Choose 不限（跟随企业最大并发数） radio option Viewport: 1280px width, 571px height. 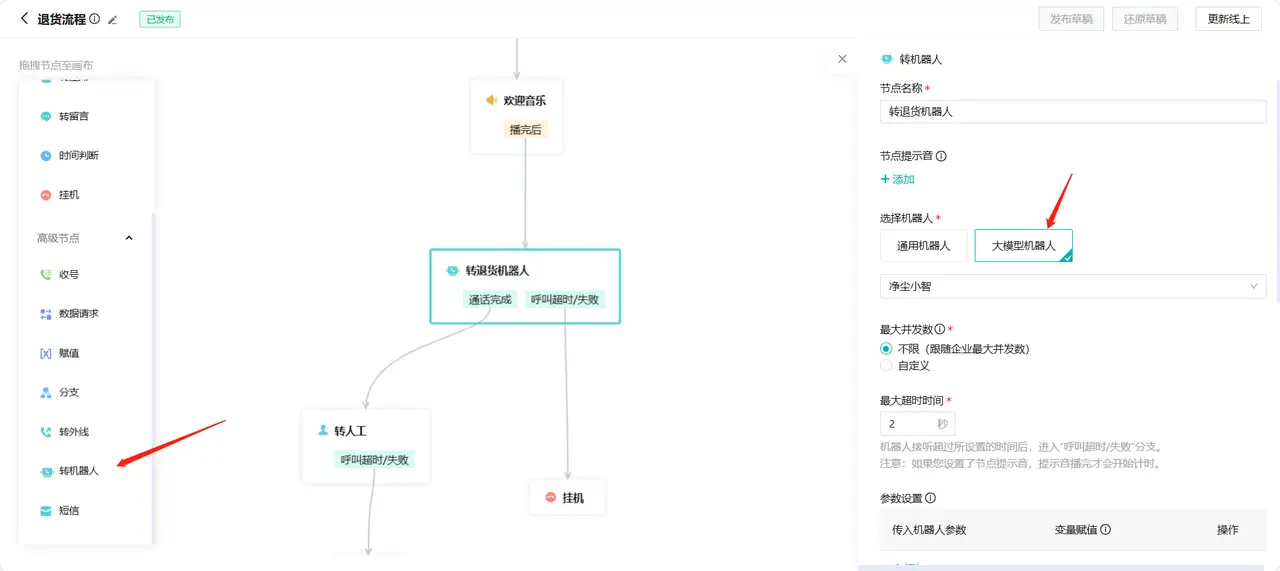coord(886,349)
